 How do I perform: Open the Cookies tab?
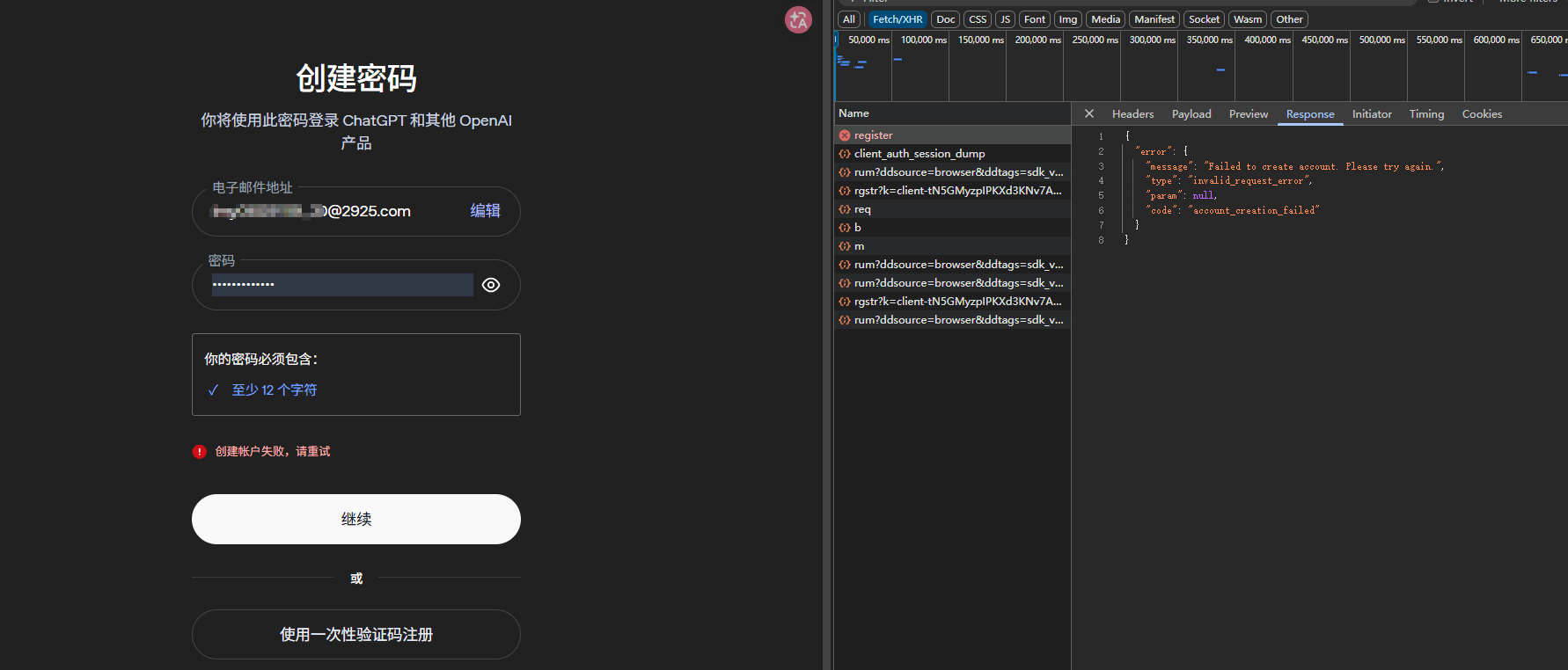1482,114
